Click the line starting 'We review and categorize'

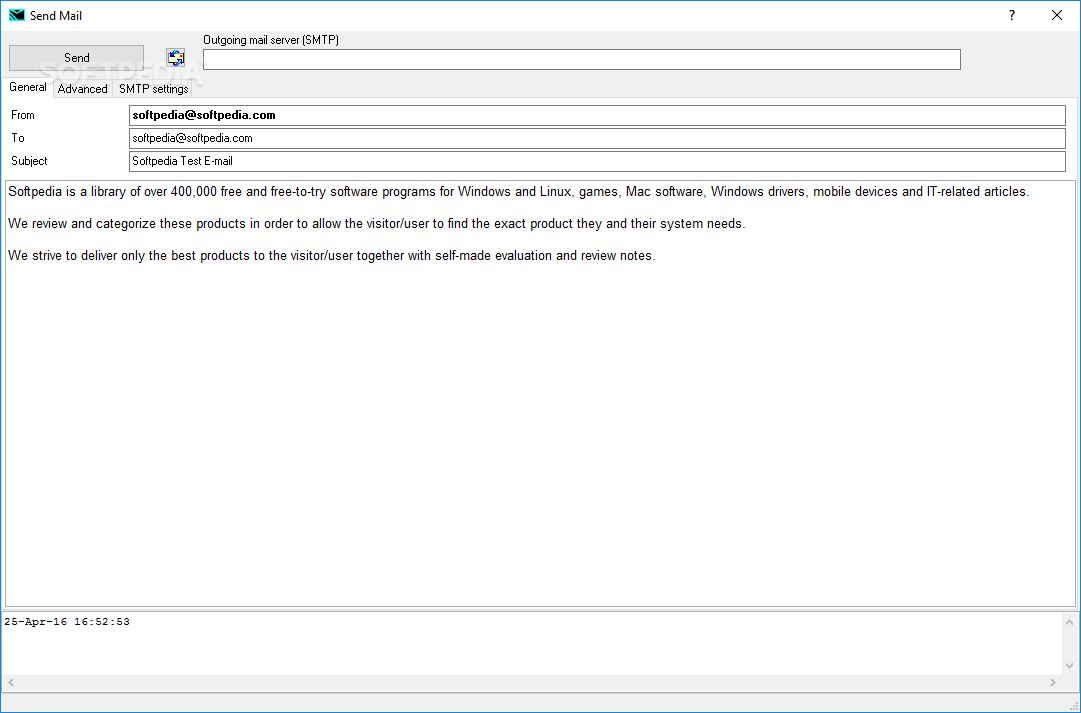[376, 223]
